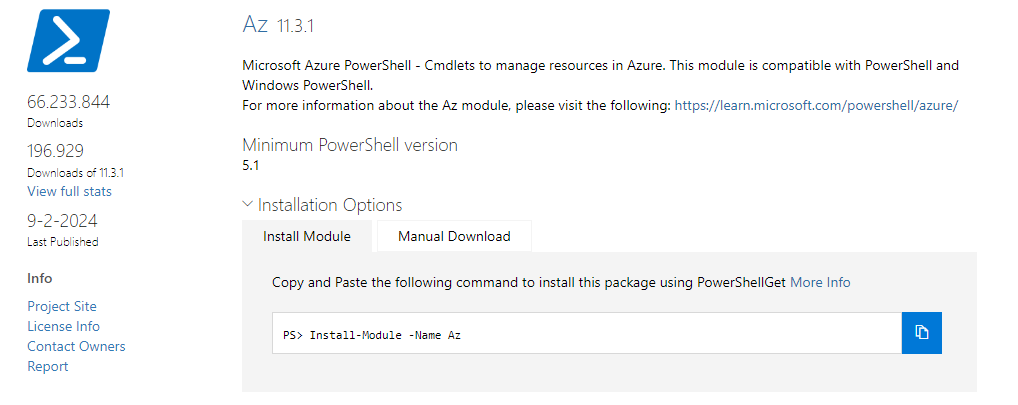Click More Info next to PowerShellGet
The width and height of the screenshot is (1018, 405).
[x=820, y=282]
